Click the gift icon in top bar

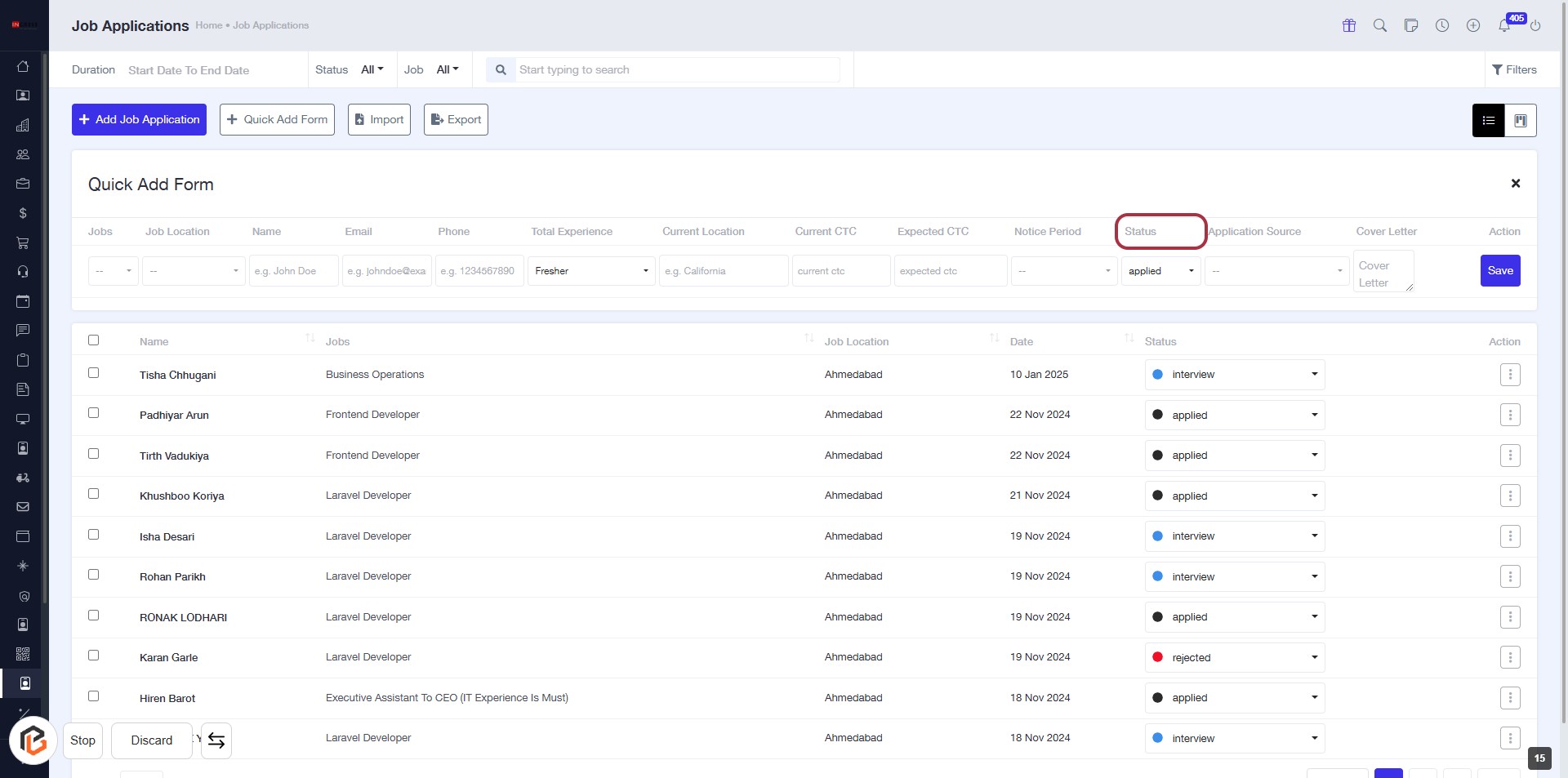click(1349, 25)
